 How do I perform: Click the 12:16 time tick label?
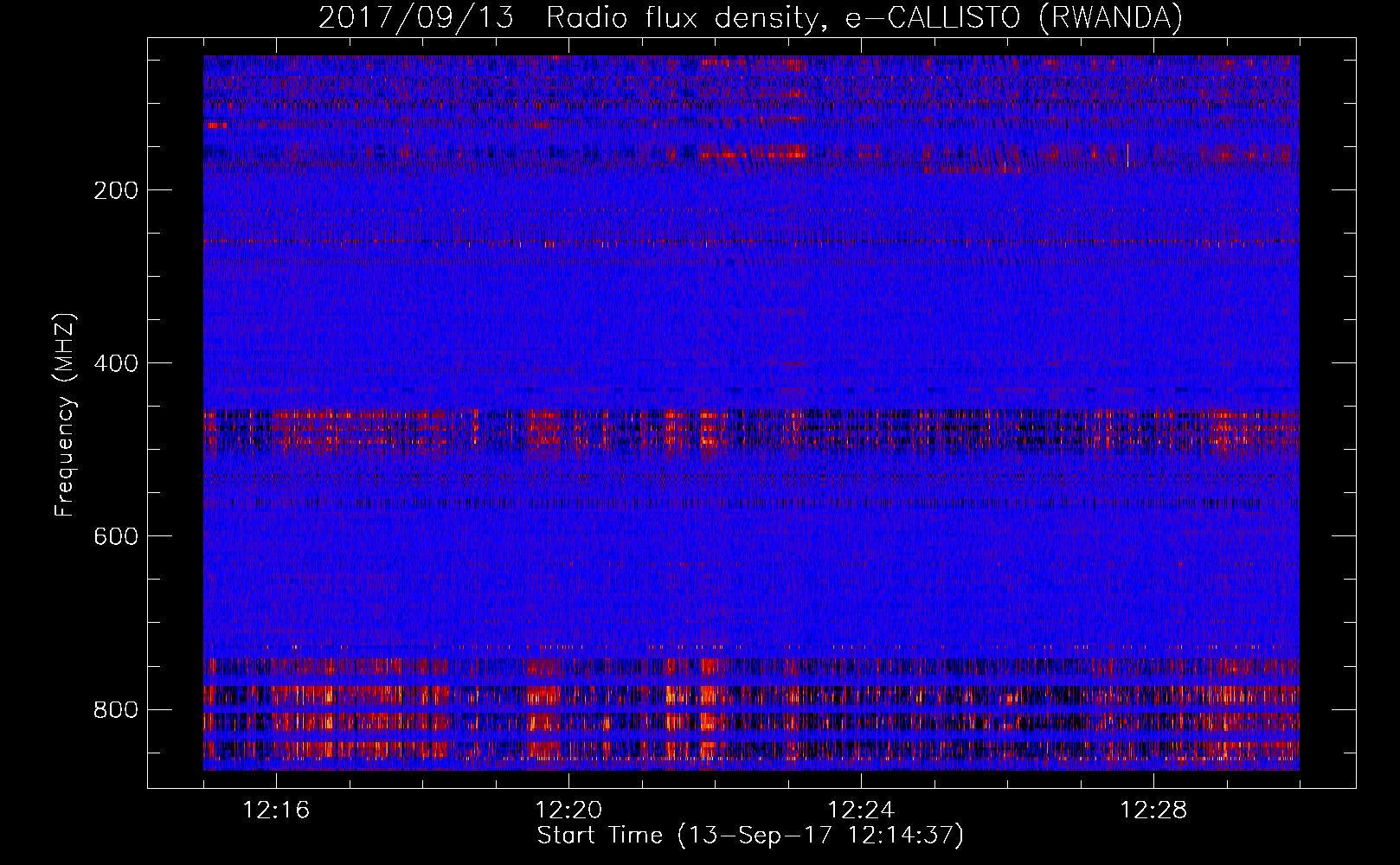pos(276,811)
